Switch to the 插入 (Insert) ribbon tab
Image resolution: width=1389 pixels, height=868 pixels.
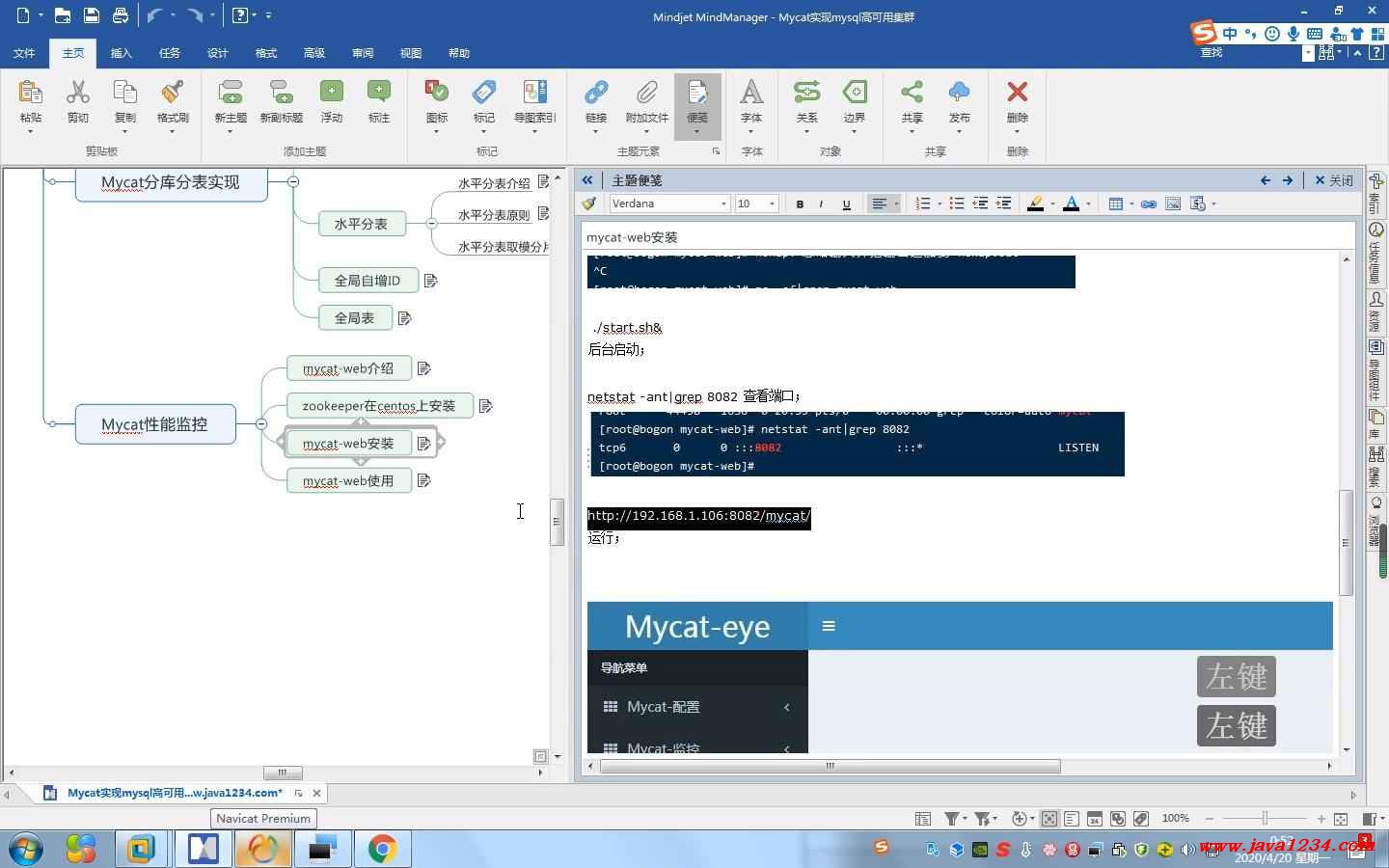[x=122, y=53]
